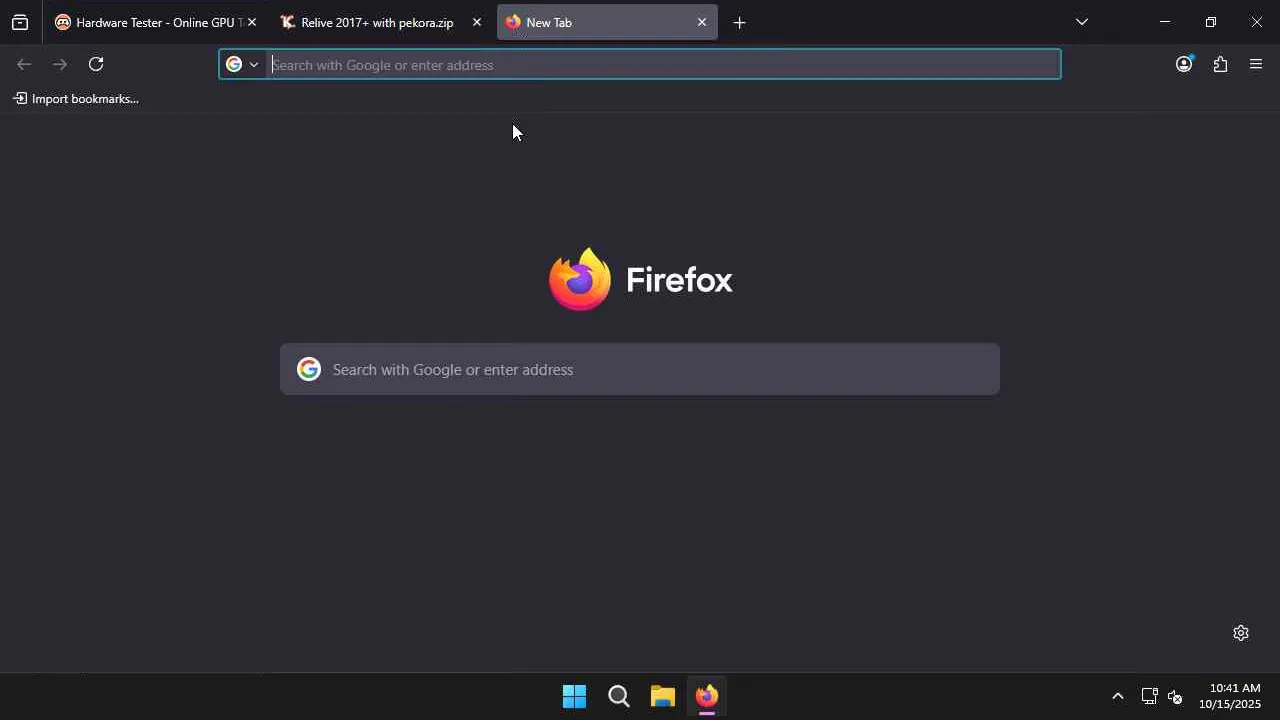
Task: Close the Firefox window
Action: pos(1257,22)
